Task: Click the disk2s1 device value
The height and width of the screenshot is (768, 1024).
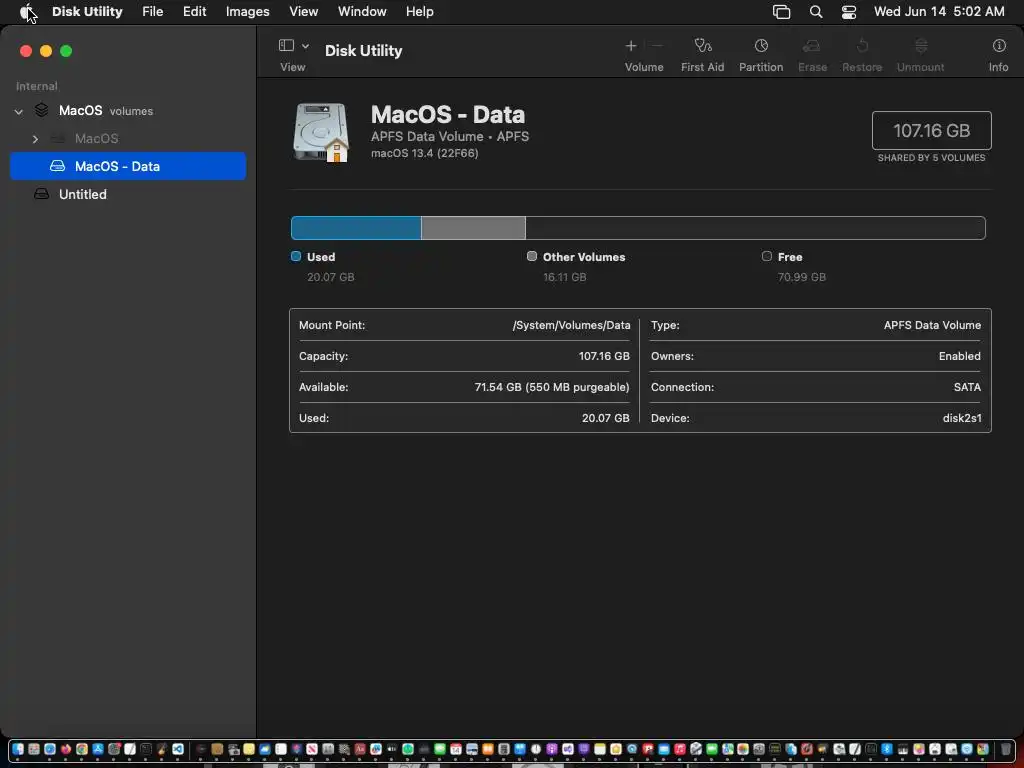Action: tap(961, 418)
